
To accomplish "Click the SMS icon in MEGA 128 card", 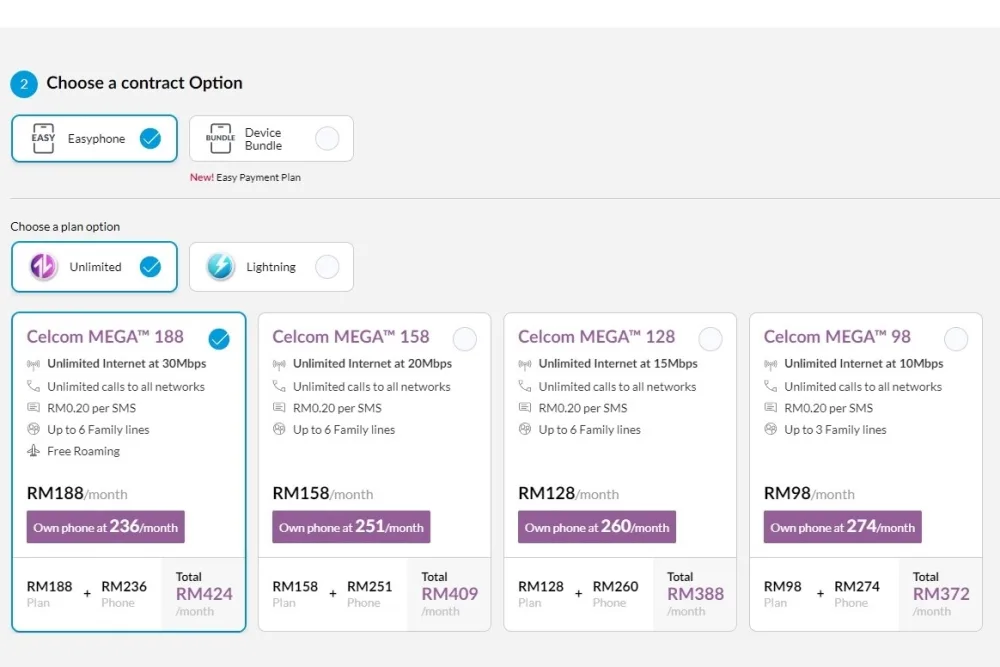I will [x=524, y=407].
